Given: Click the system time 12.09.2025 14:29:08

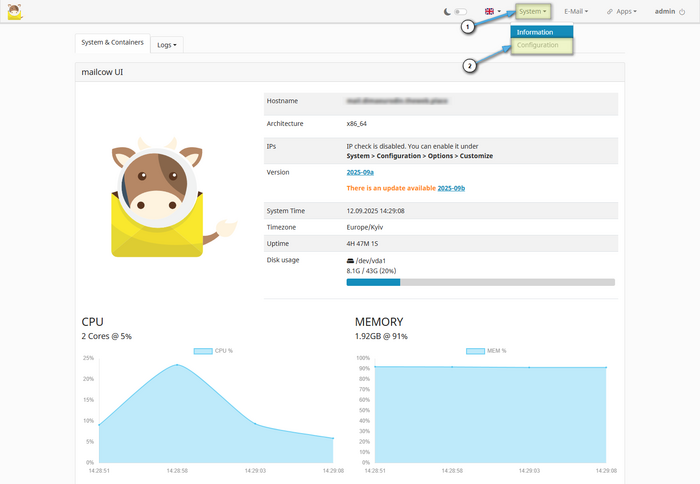Looking at the screenshot, I should (x=375, y=211).
